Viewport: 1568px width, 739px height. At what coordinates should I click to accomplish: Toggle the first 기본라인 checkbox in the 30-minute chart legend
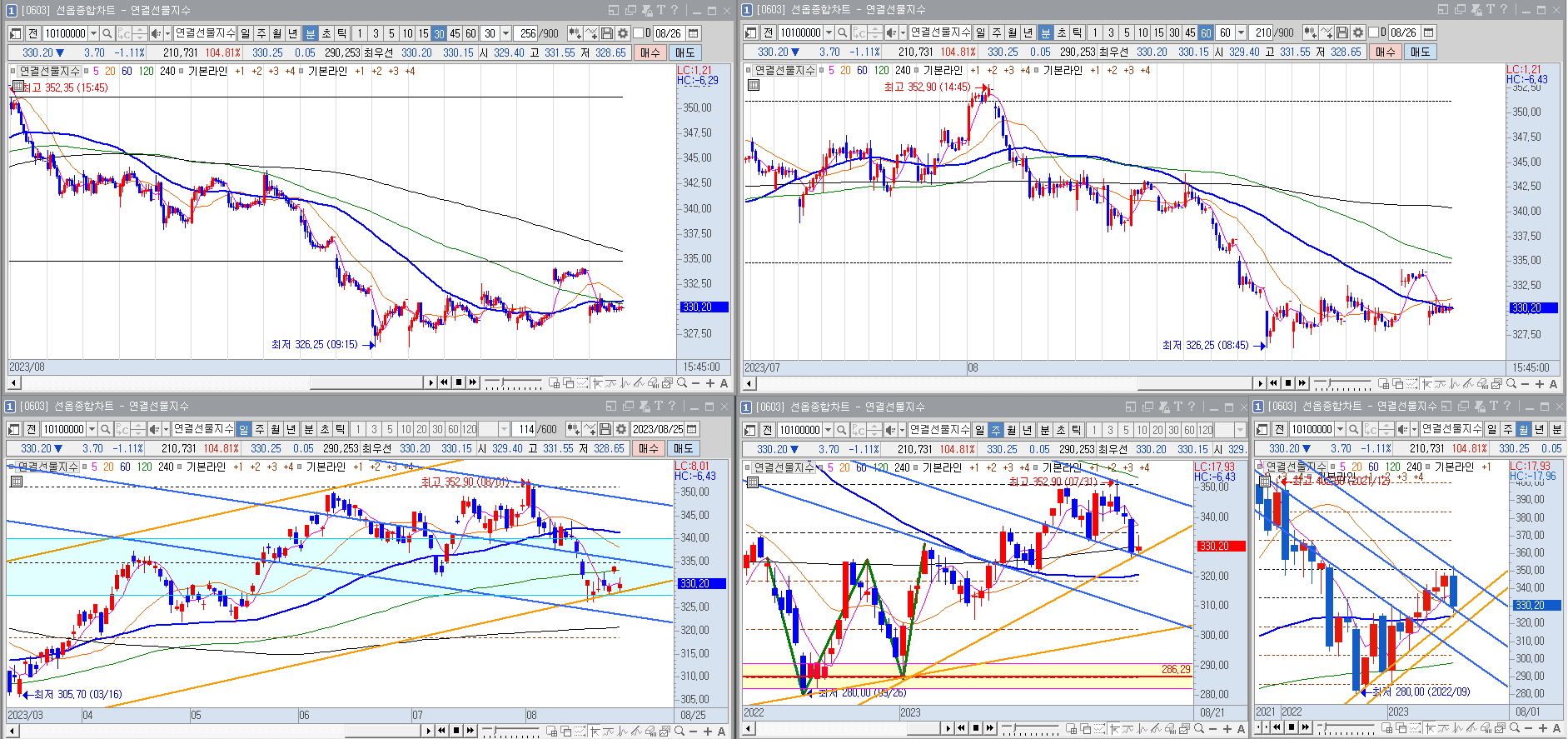181,72
